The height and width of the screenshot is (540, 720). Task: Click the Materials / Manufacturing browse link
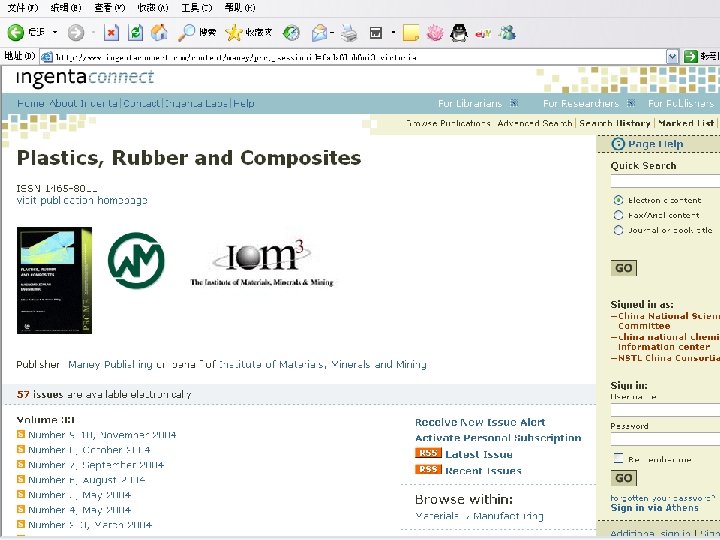click(479, 516)
